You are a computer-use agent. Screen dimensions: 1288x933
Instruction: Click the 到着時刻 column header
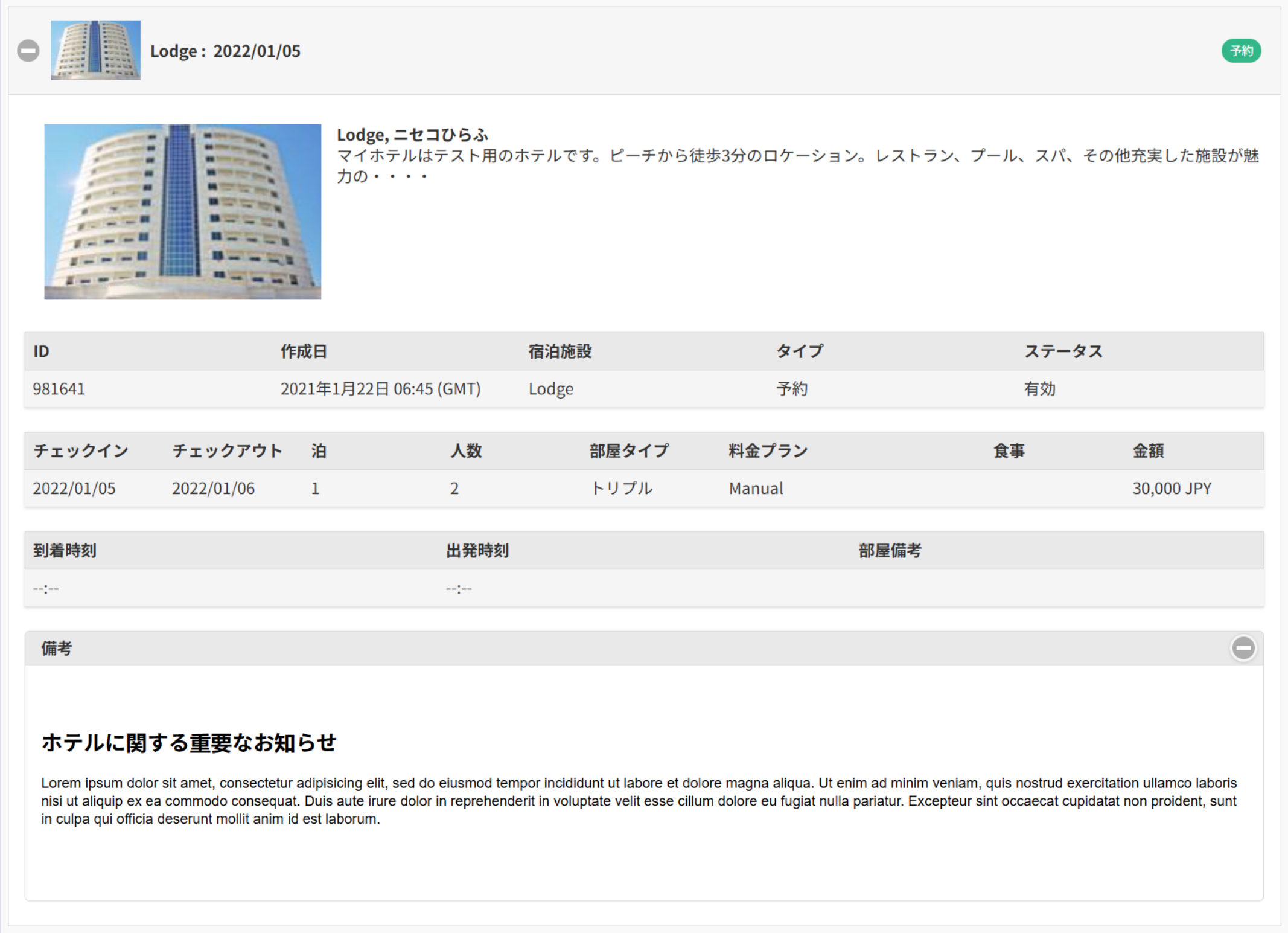tap(65, 551)
